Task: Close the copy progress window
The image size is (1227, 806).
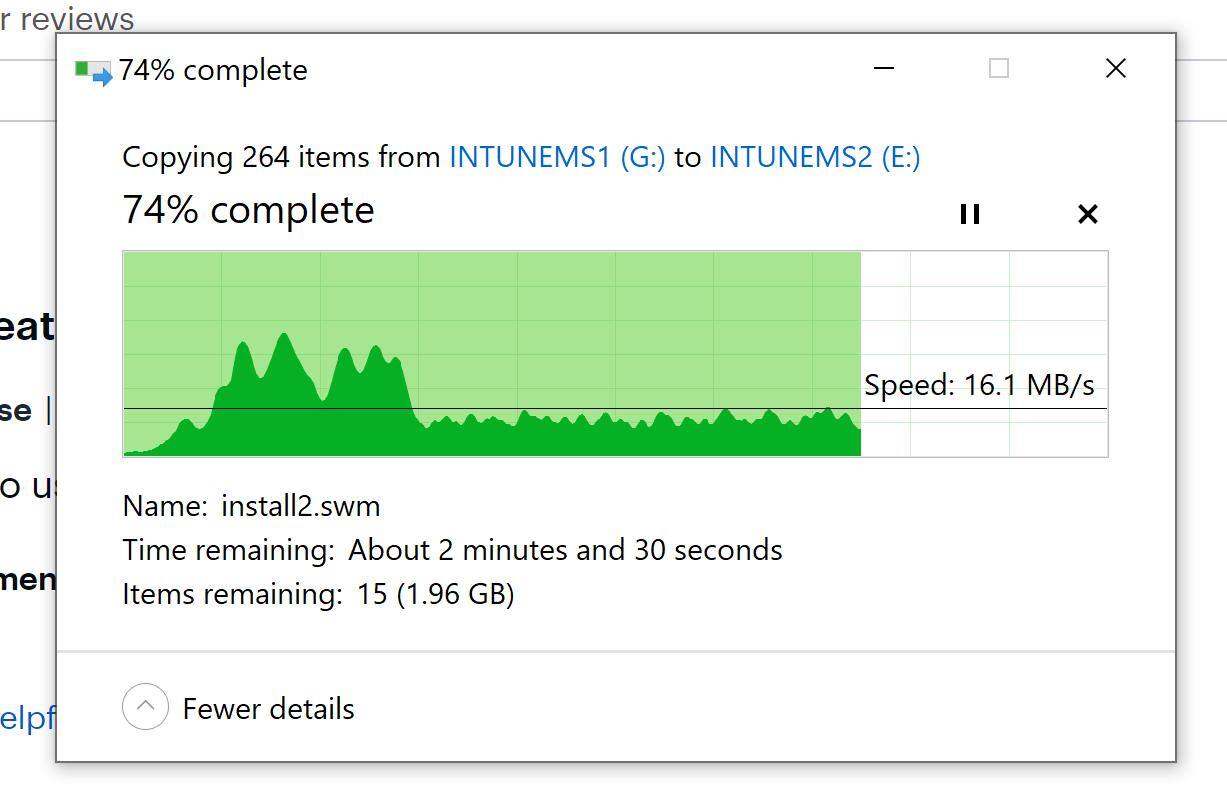Action: click(x=1115, y=69)
